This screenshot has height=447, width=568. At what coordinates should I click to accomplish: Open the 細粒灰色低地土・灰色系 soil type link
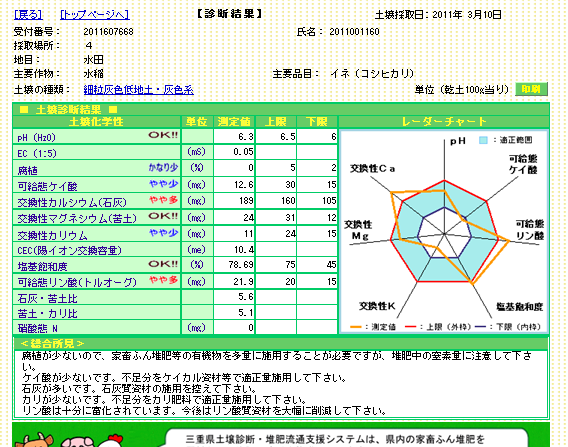[139, 89]
